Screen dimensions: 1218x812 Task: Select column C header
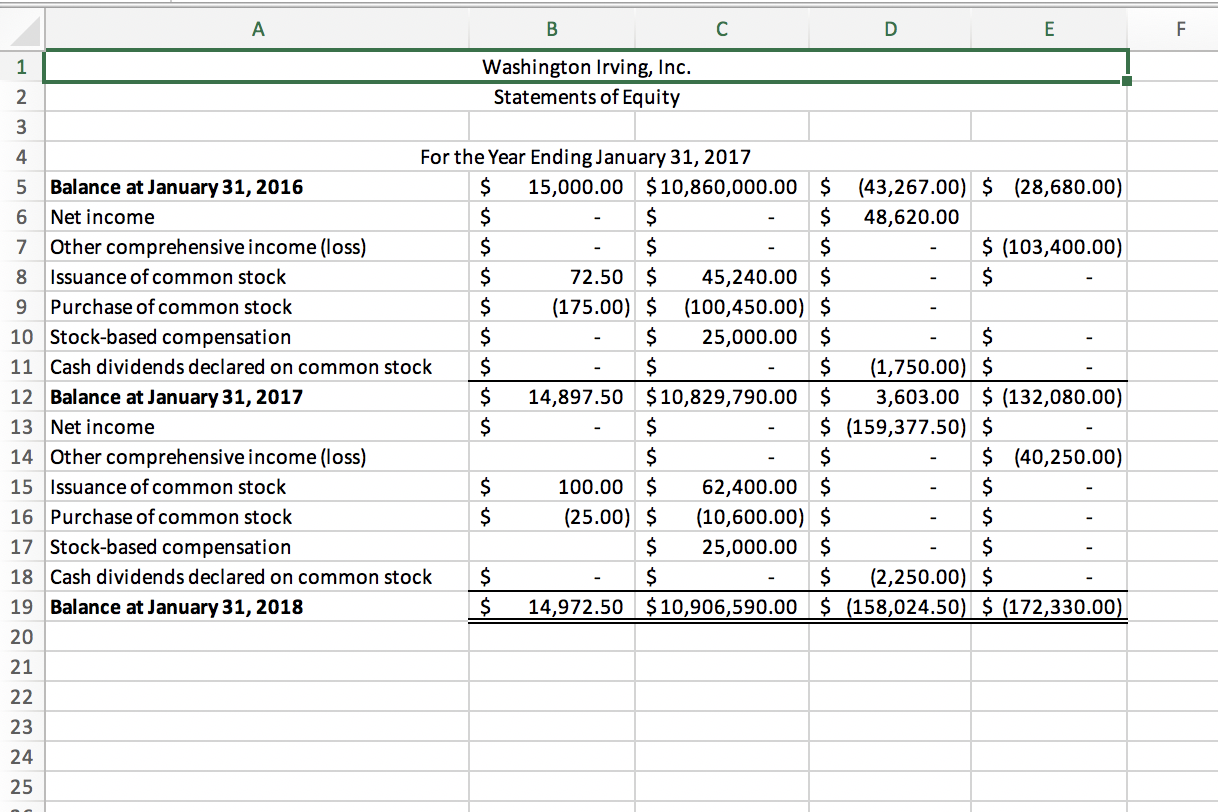pos(722,29)
